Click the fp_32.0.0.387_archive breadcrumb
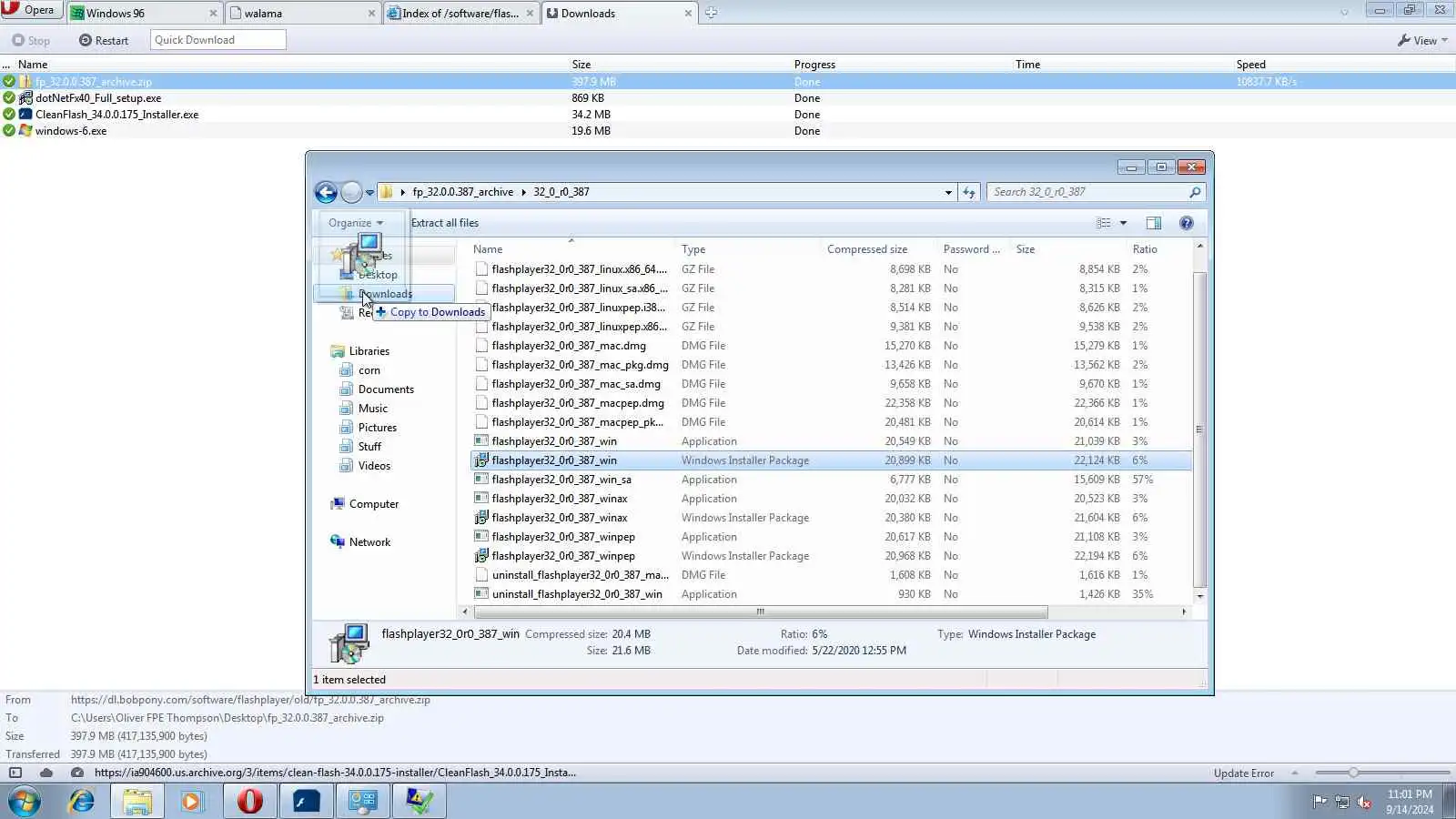The width and height of the screenshot is (1456, 819). point(463,192)
